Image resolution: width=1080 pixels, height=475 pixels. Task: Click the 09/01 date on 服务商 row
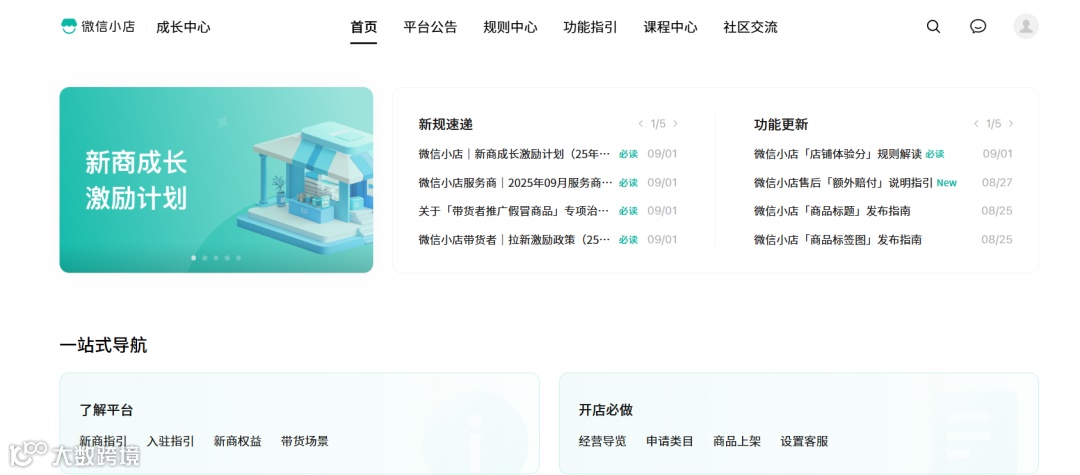pyautogui.click(x=662, y=183)
